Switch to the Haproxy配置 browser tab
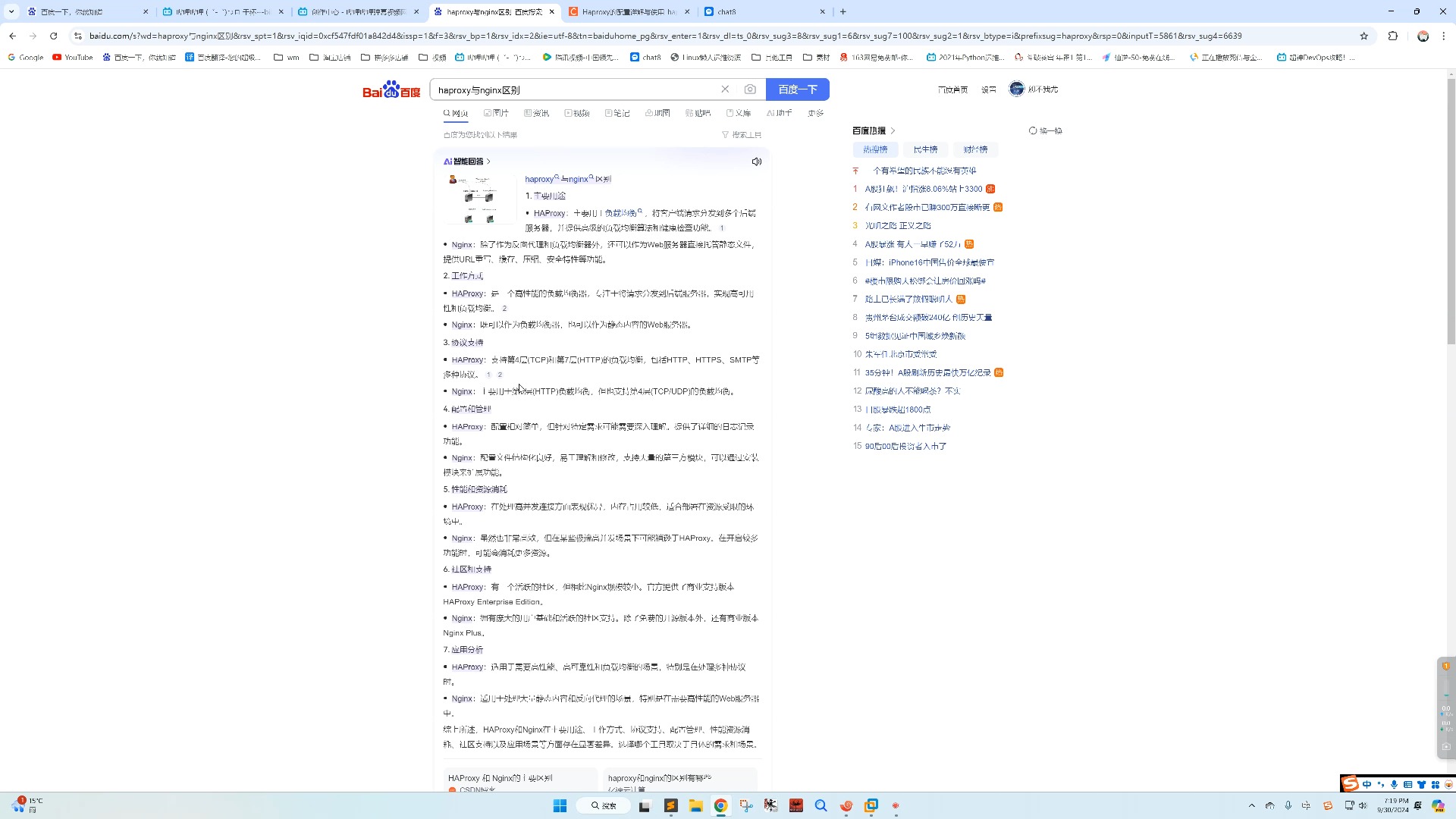 click(629, 11)
